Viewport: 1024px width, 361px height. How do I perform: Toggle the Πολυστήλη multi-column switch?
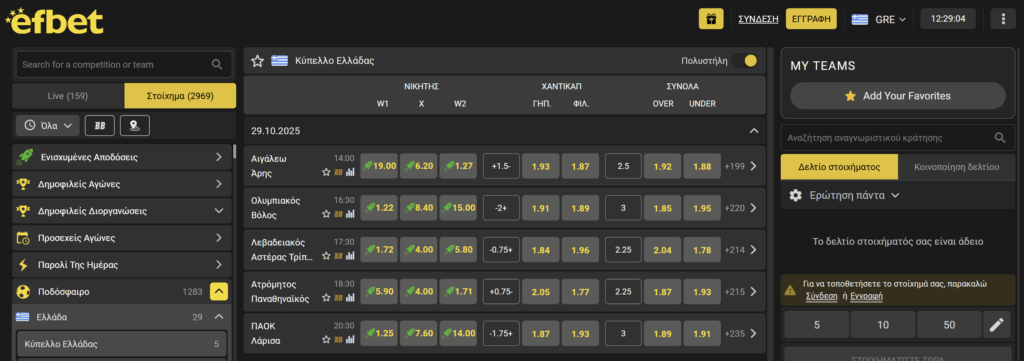pos(744,61)
